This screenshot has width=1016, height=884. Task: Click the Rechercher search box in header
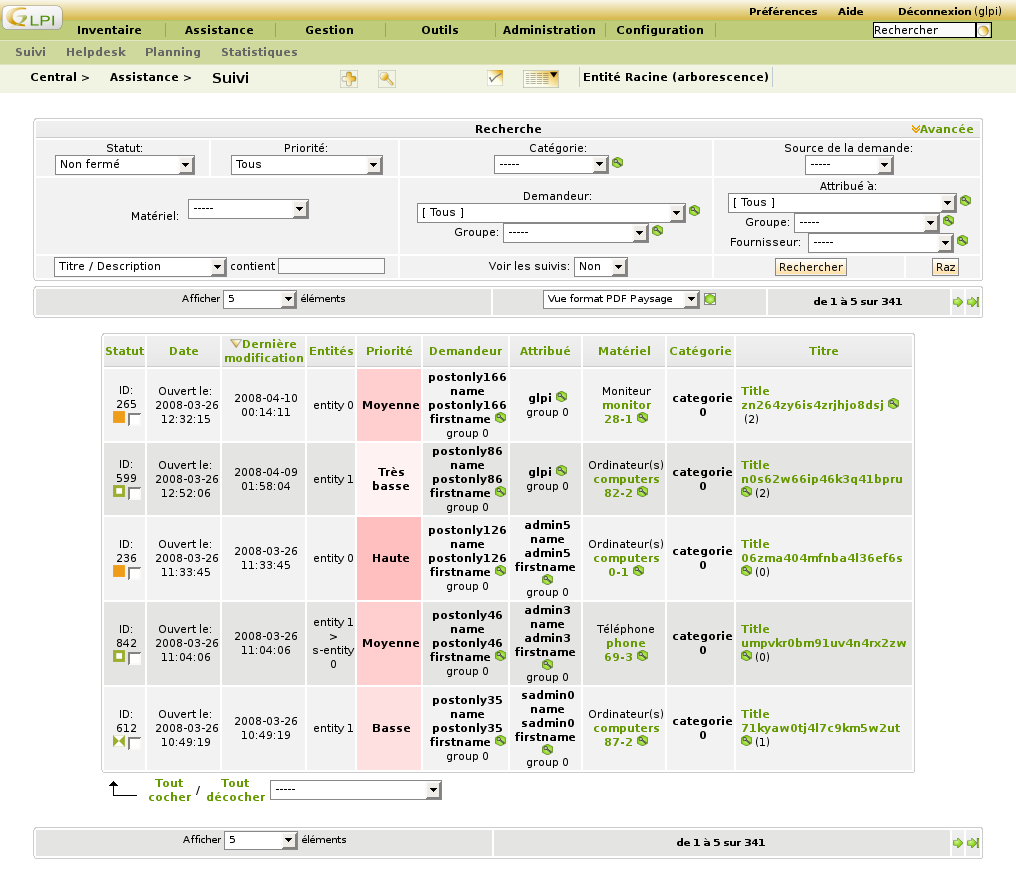pyautogui.click(x=923, y=30)
